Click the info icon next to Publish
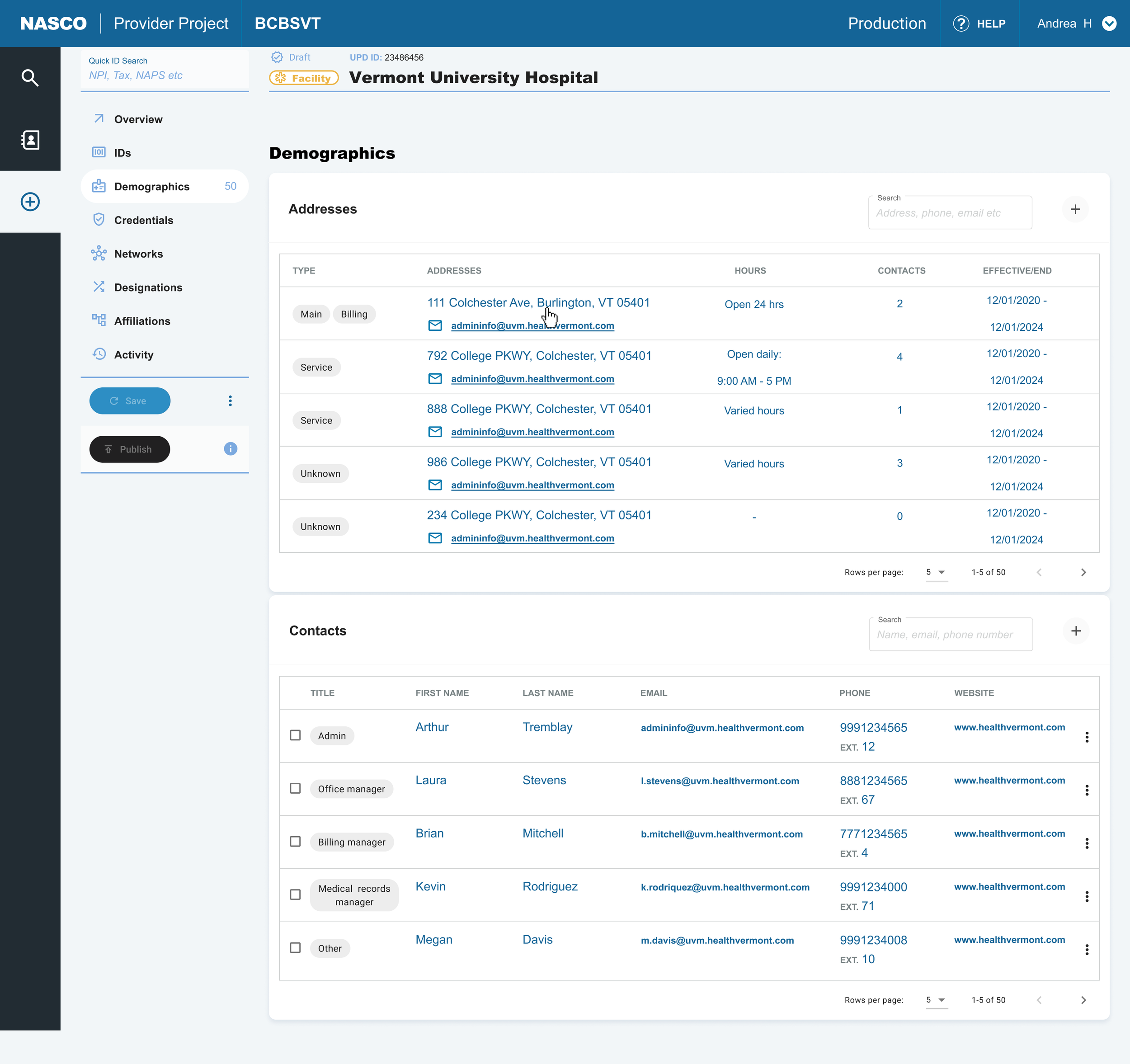 coord(230,449)
